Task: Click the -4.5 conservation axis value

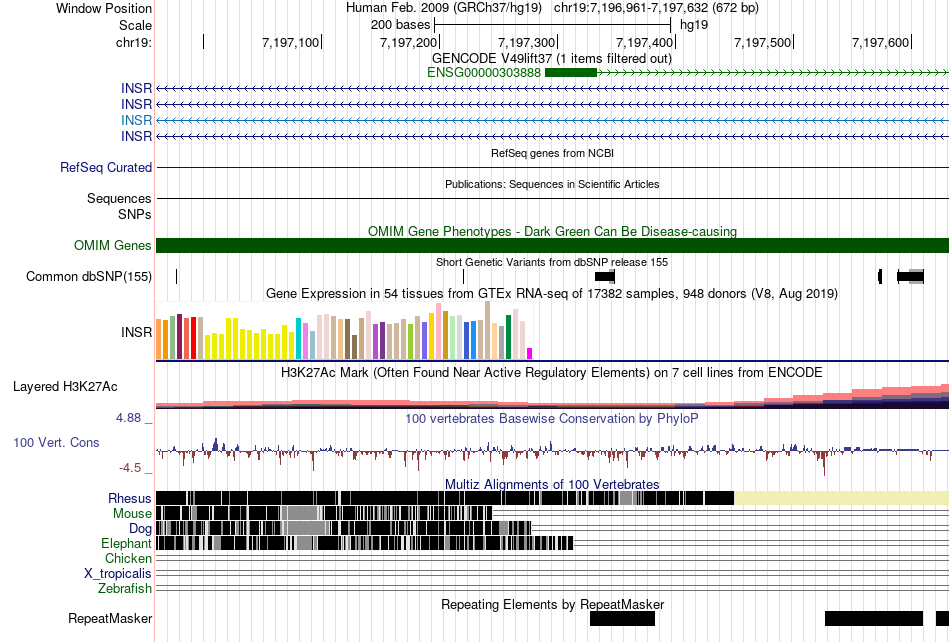Action: [130, 468]
